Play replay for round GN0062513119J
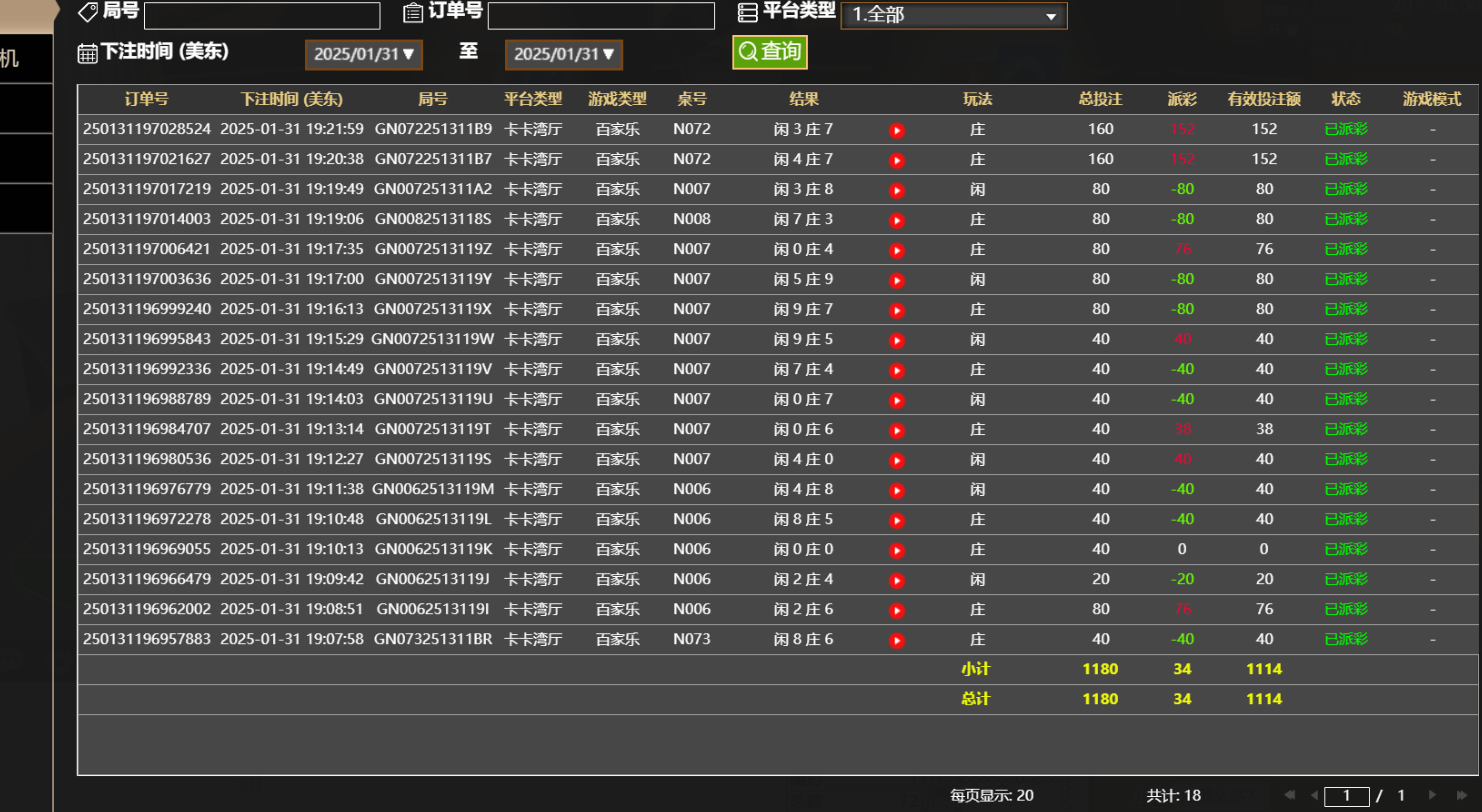Image resolution: width=1482 pixels, height=812 pixels. coord(897,580)
